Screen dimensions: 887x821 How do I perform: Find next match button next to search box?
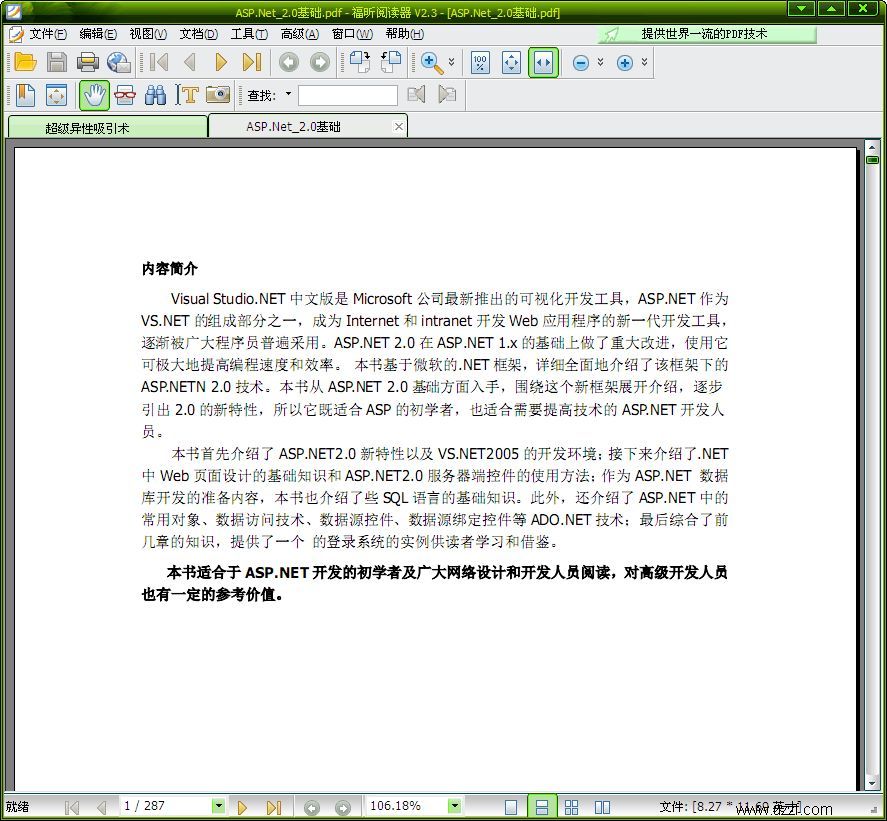click(x=447, y=94)
